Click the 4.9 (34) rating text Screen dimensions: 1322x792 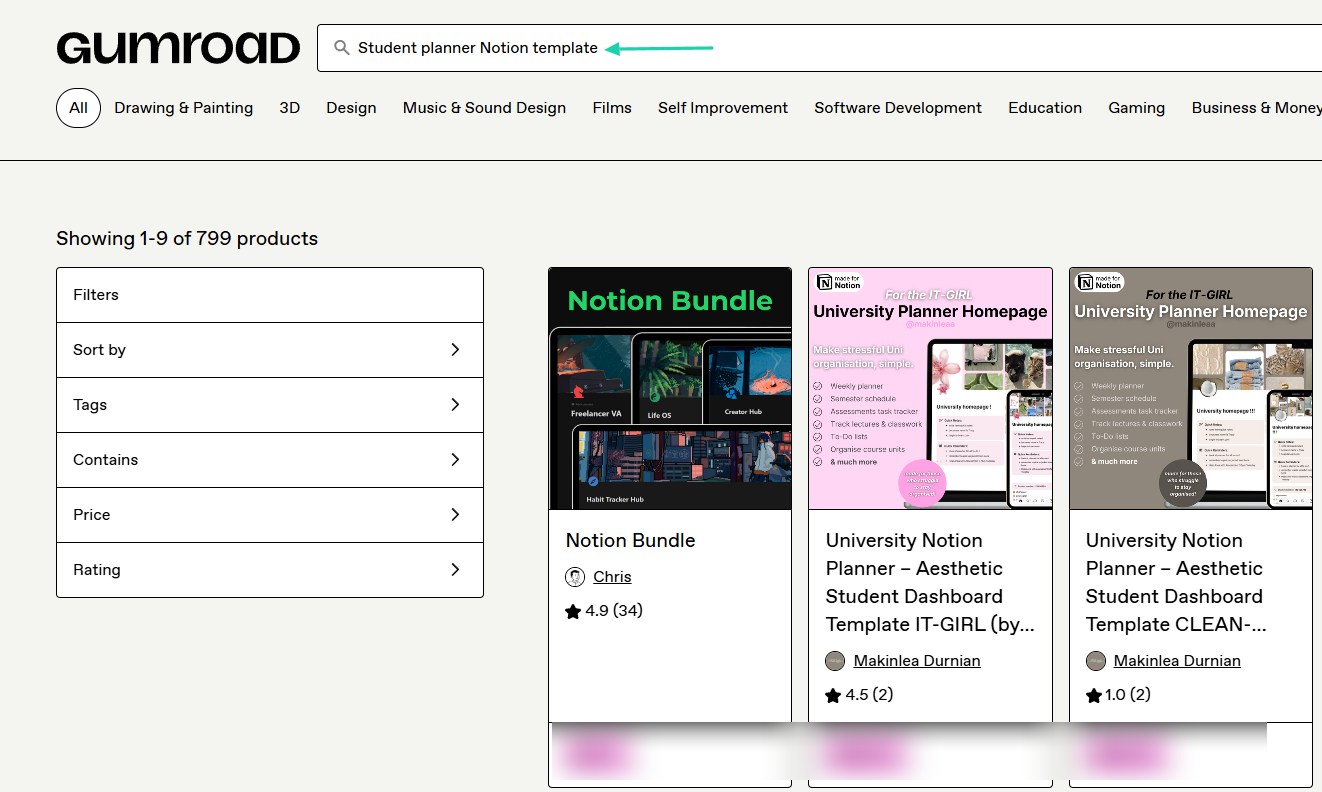[x=614, y=611]
